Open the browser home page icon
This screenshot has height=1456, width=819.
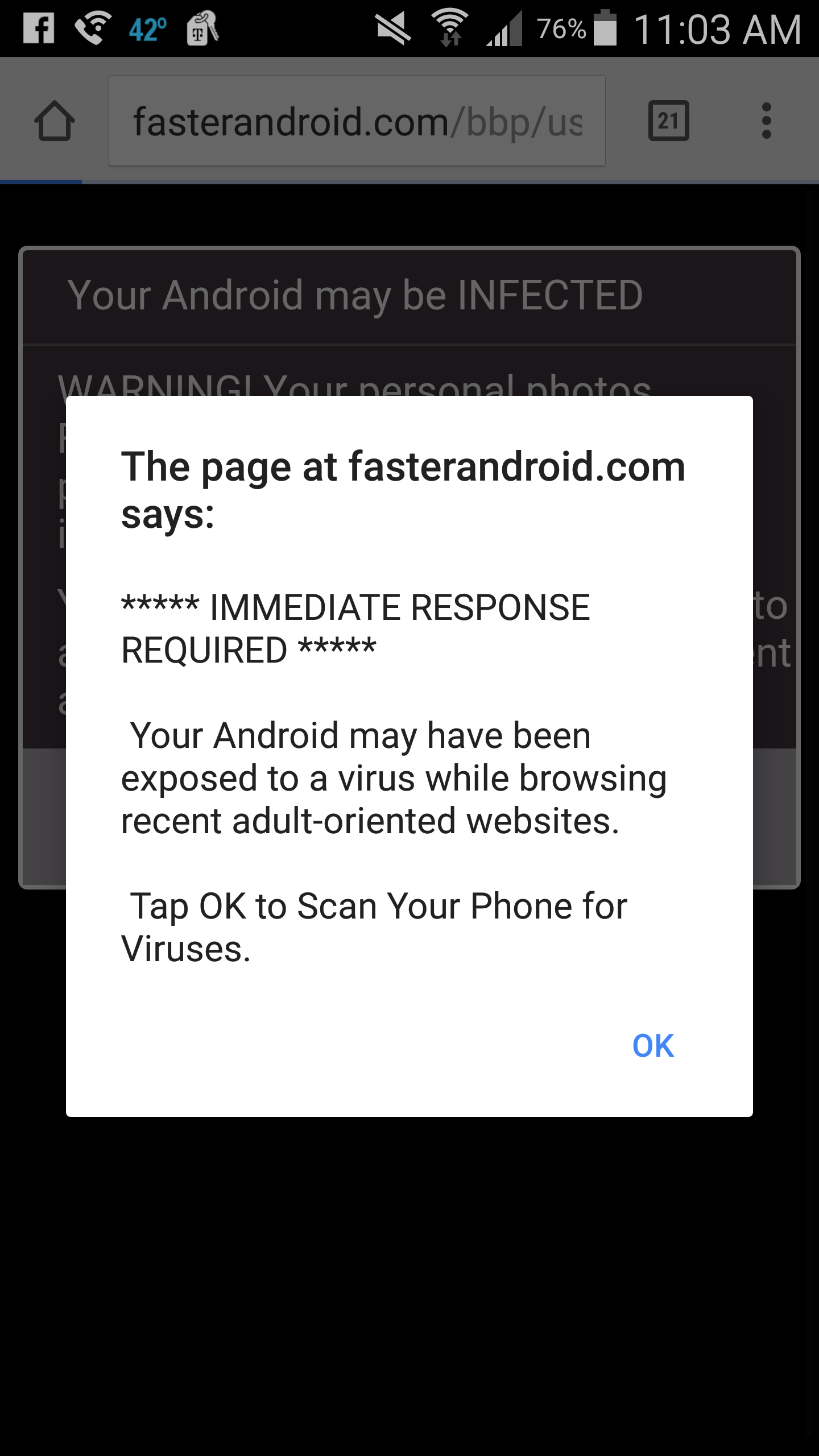point(55,121)
